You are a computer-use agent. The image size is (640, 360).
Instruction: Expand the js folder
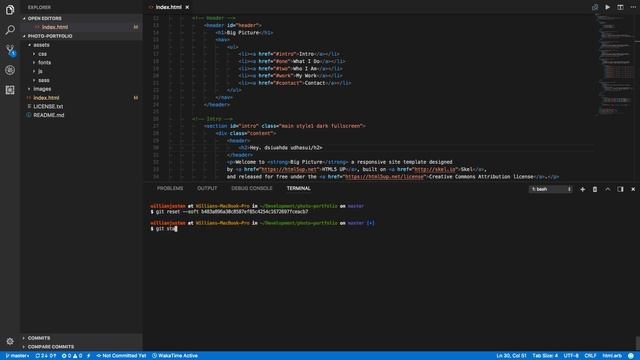40,71
